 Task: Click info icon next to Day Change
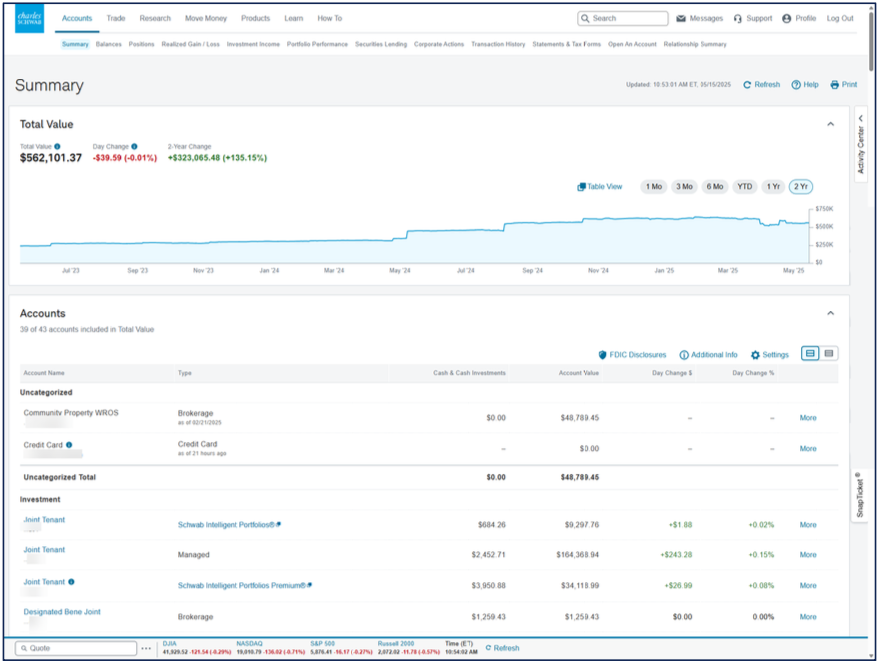(x=134, y=146)
